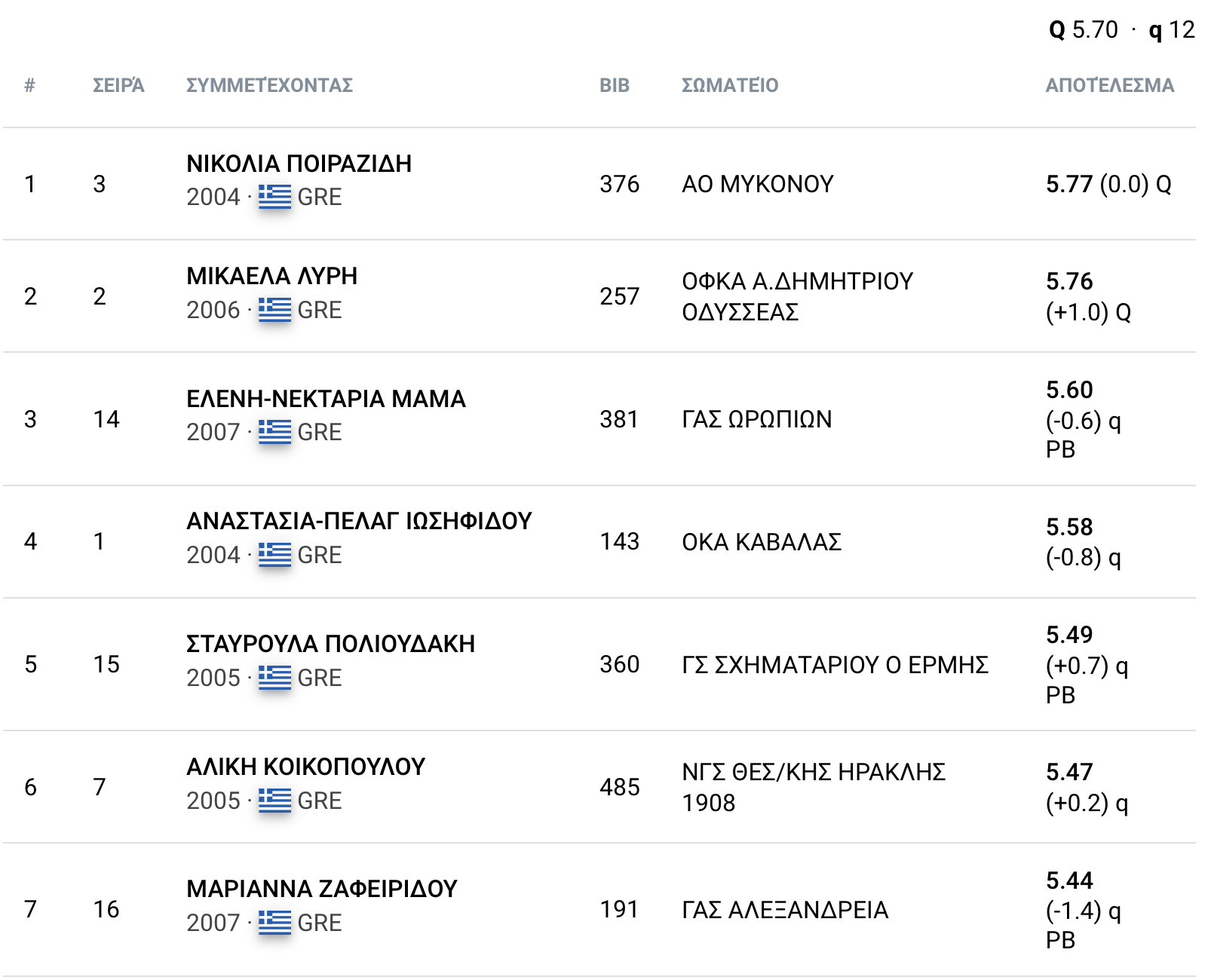Click the ΣΩΜΑΤΕΙΟ column header
The image size is (1211, 980).
pos(729,85)
